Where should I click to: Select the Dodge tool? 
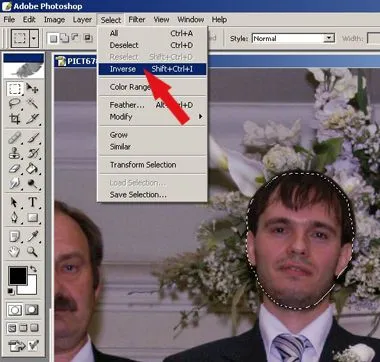point(33,183)
